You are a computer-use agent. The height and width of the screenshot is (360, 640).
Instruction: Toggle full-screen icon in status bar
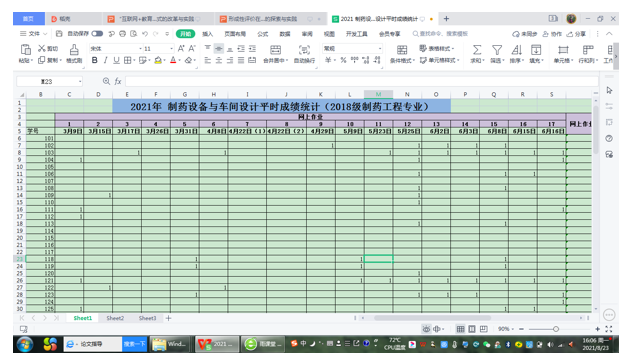[609, 329]
